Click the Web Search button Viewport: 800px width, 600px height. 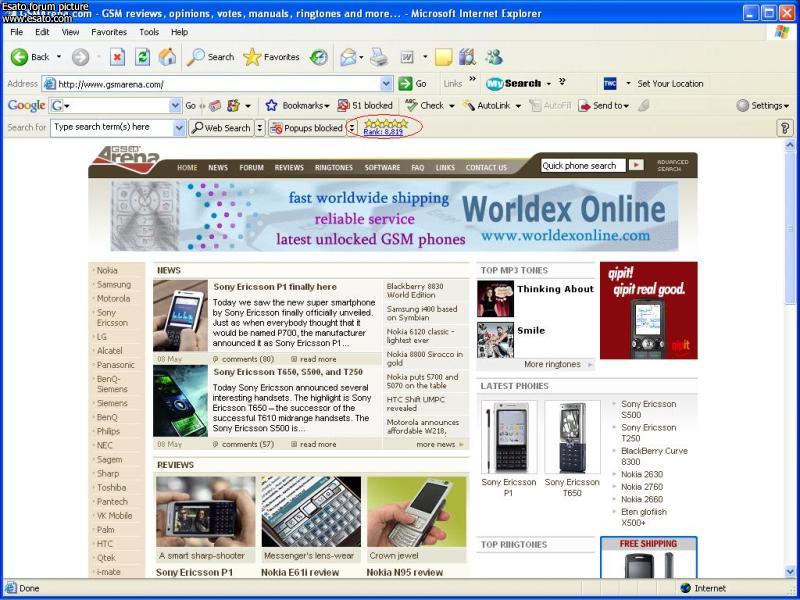point(221,128)
